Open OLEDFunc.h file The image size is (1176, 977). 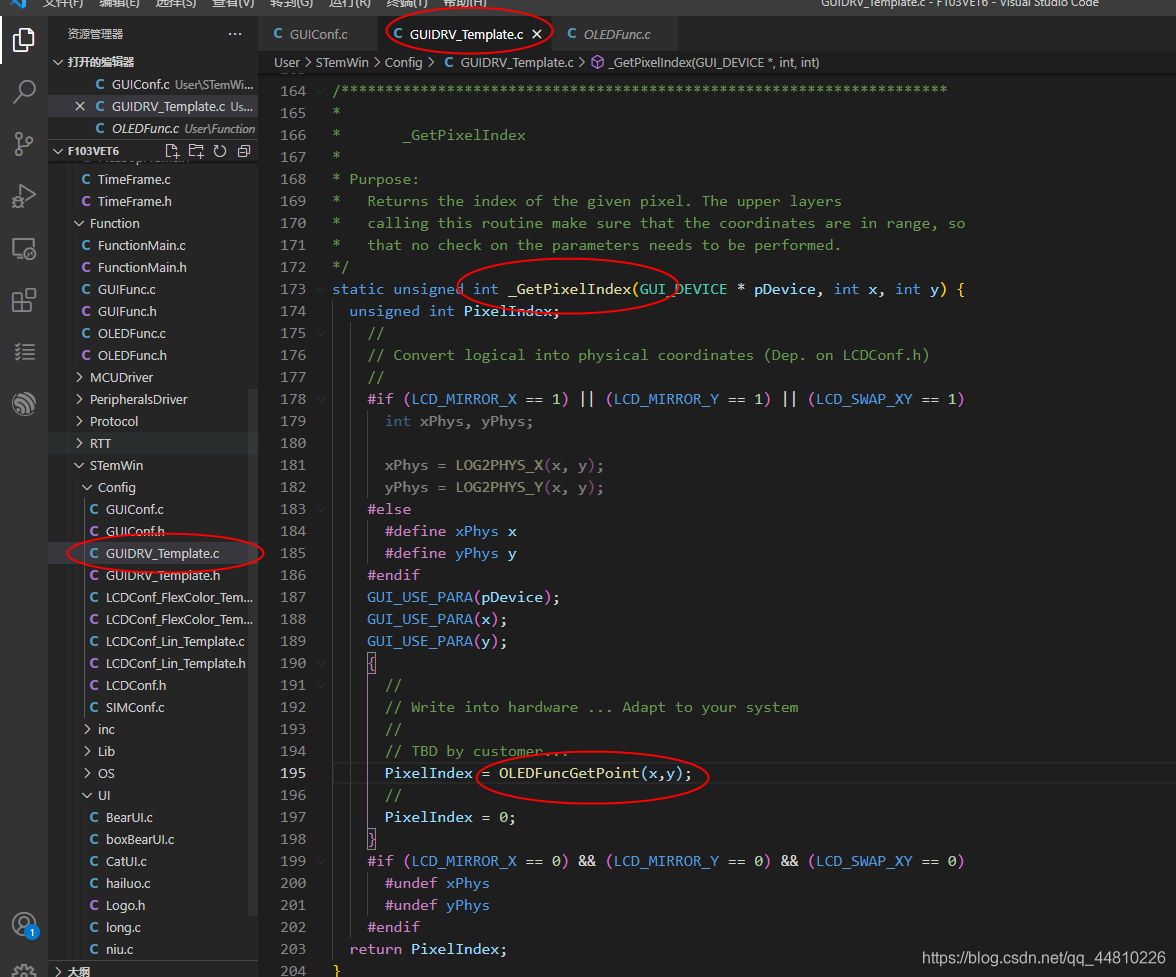132,355
